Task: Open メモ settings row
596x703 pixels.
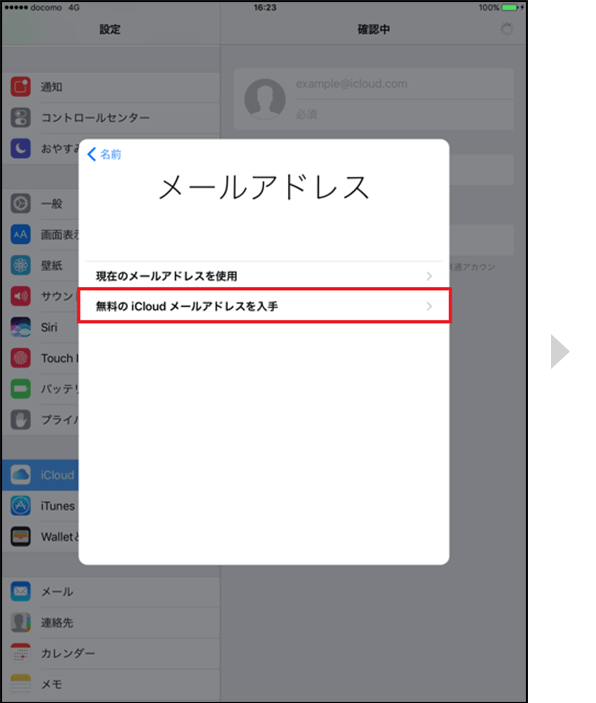Action: coord(111,684)
